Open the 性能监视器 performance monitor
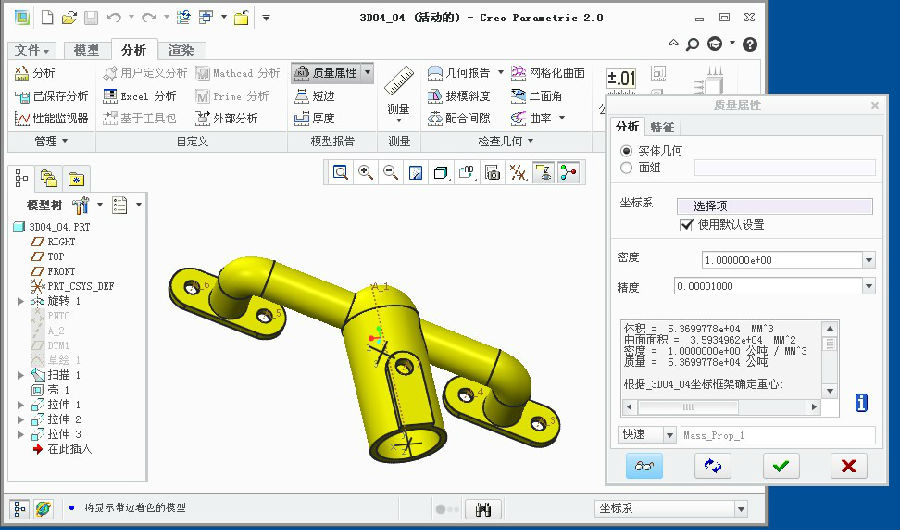 [53, 118]
